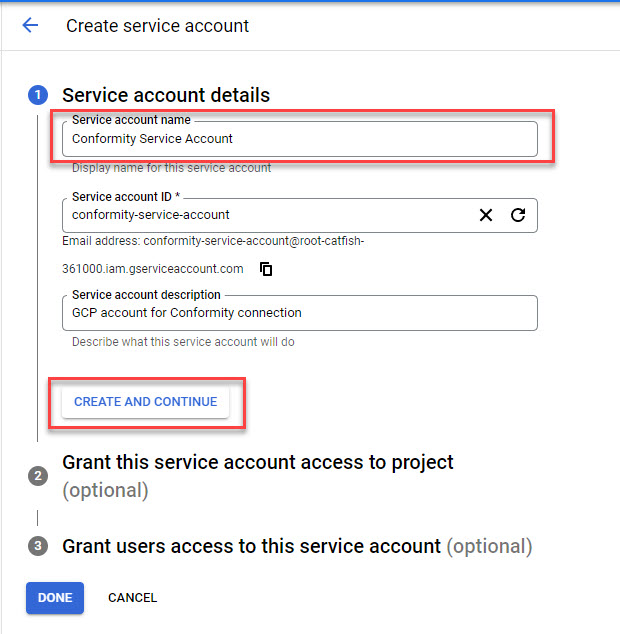This screenshot has height=634, width=620.
Task: Click the Create service account page title
Action: tap(158, 26)
